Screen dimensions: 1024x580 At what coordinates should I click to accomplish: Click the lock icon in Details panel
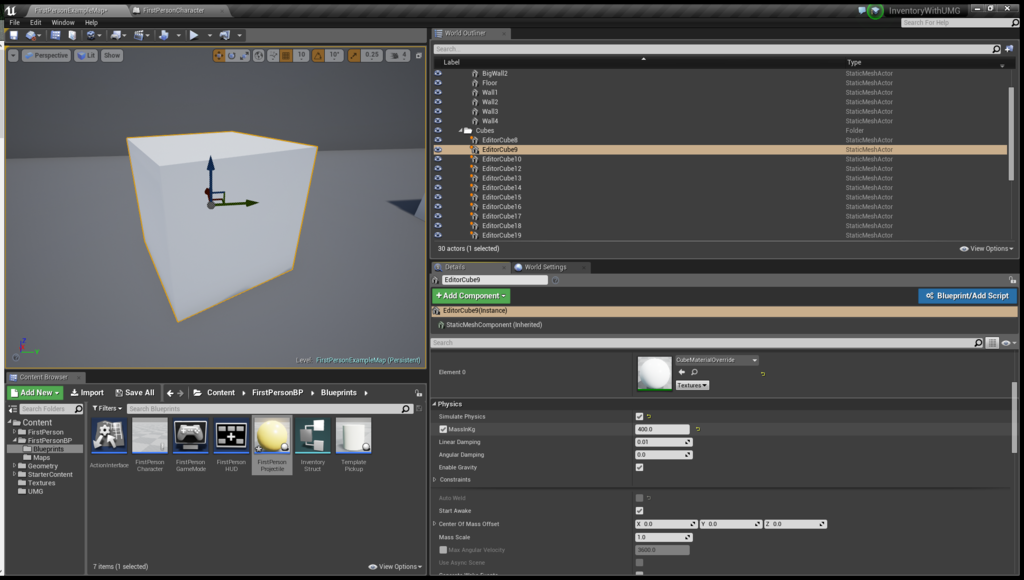click(x=1012, y=280)
